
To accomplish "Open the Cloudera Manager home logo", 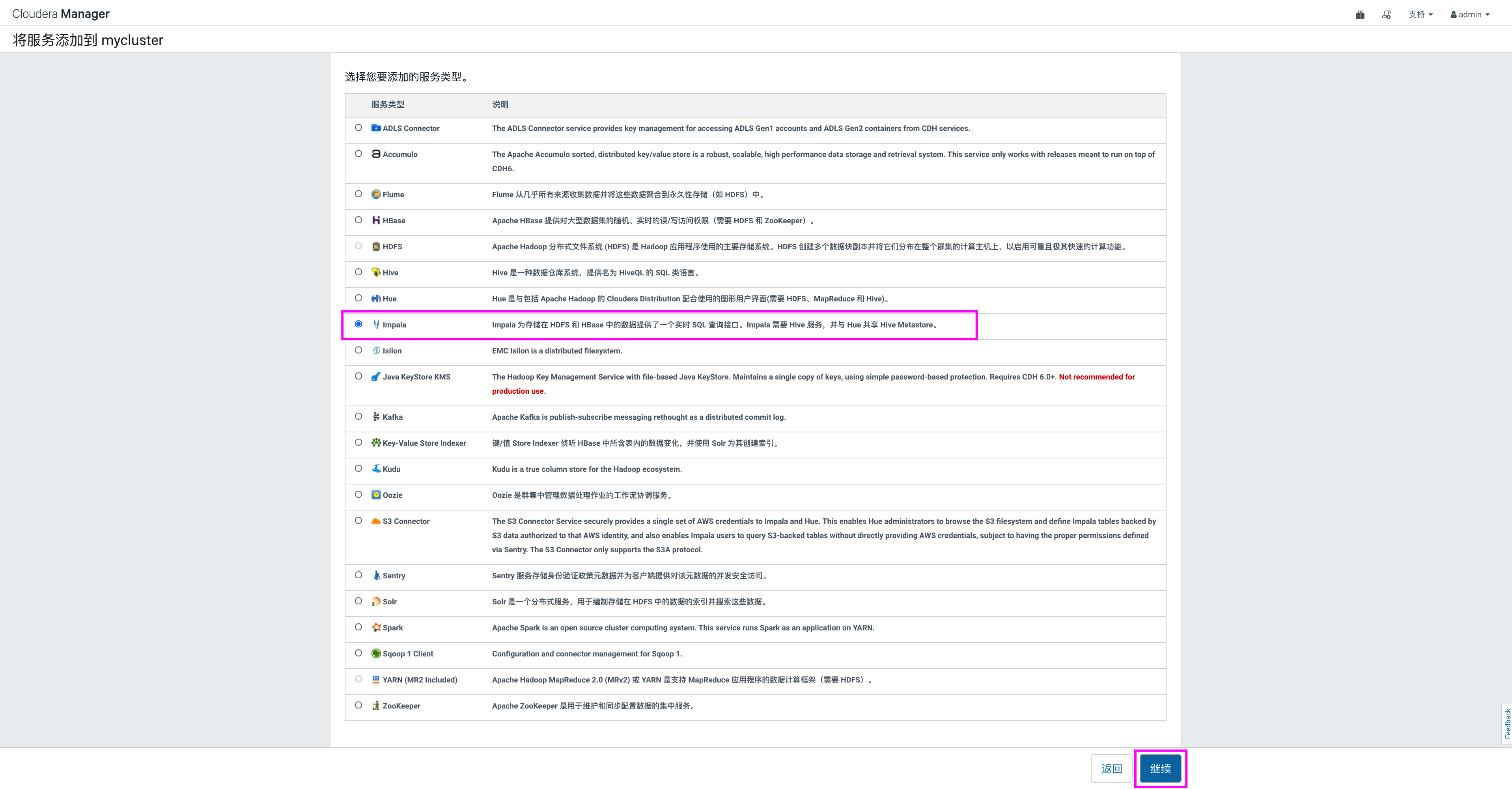I will pyautogui.click(x=61, y=13).
